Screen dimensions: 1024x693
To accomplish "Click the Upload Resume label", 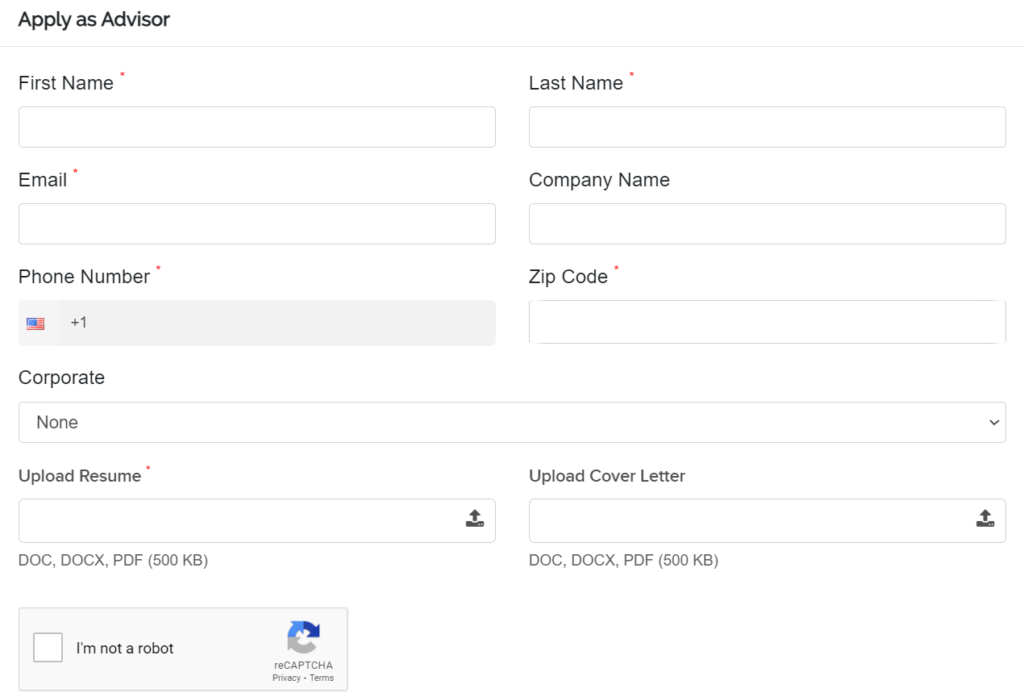I will tap(80, 476).
